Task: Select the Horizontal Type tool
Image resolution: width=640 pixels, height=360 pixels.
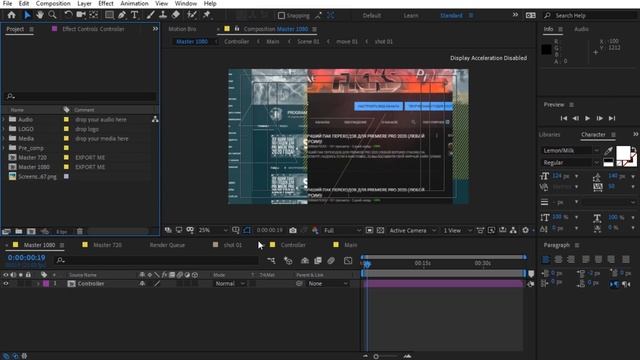Action: click(134, 15)
